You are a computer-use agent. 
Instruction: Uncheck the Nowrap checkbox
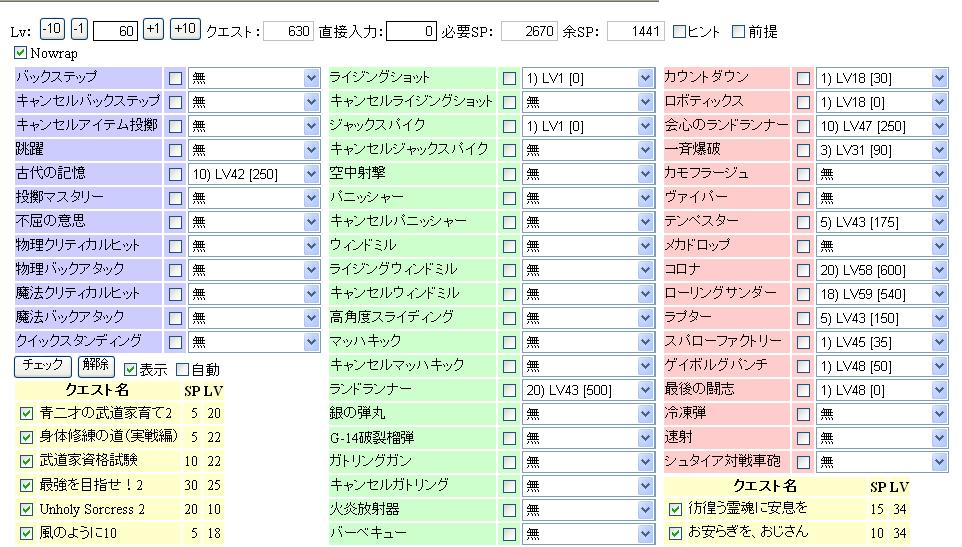[21, 53]
